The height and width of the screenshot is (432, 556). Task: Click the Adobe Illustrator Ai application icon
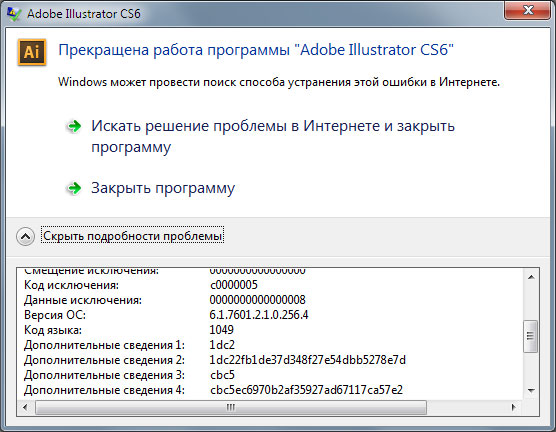click(32, 52)
